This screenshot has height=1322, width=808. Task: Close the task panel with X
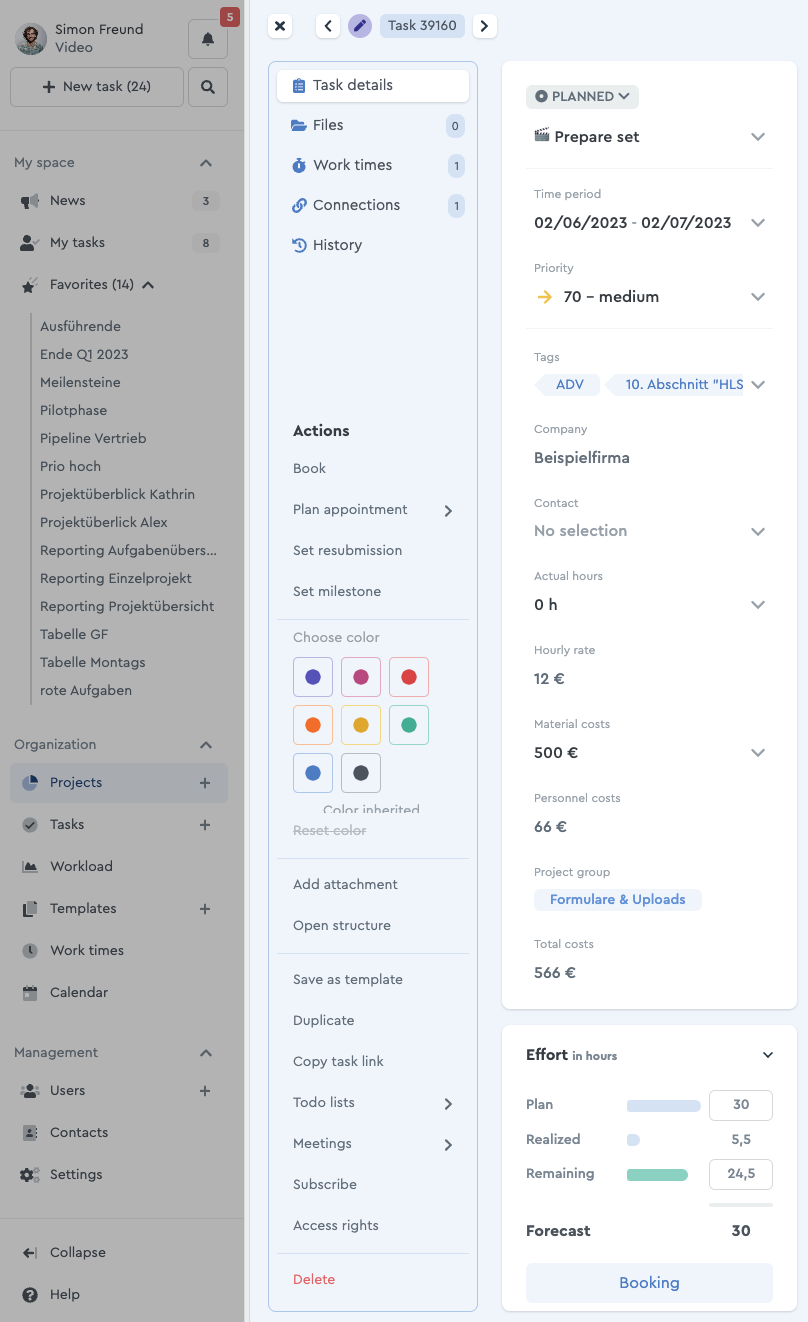pyautogui.click(x=280, y=26)
